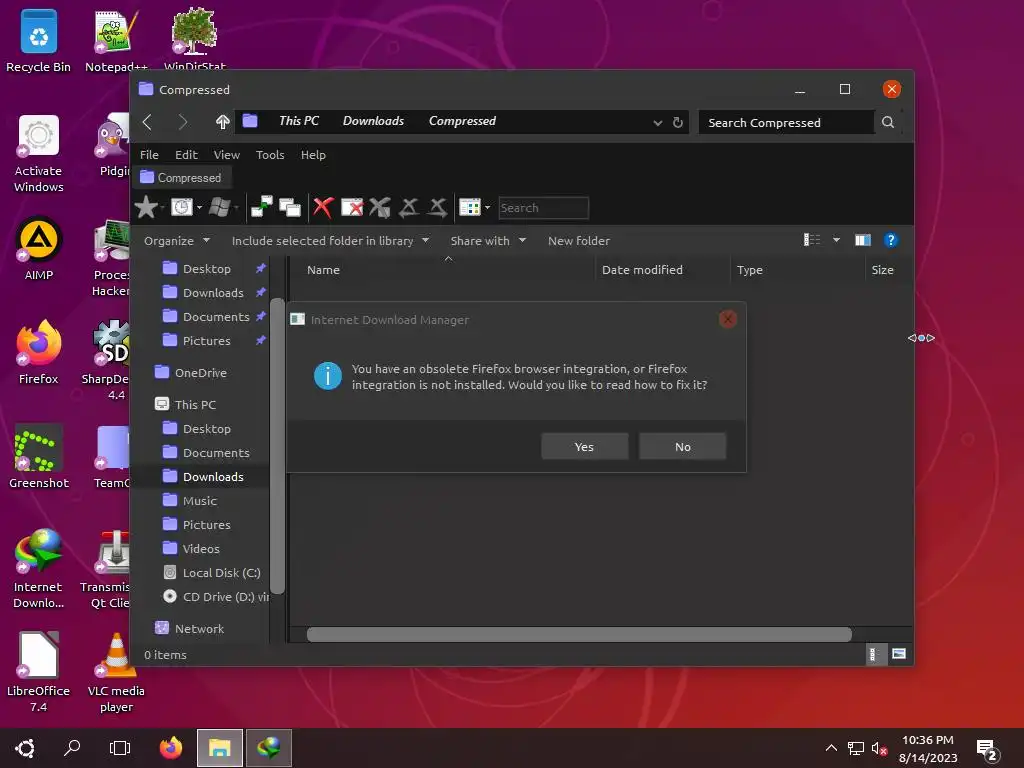Screen dimensions: 1024x768
Task: Open dropdown arrow next to tab list icon
Action: 487,208
